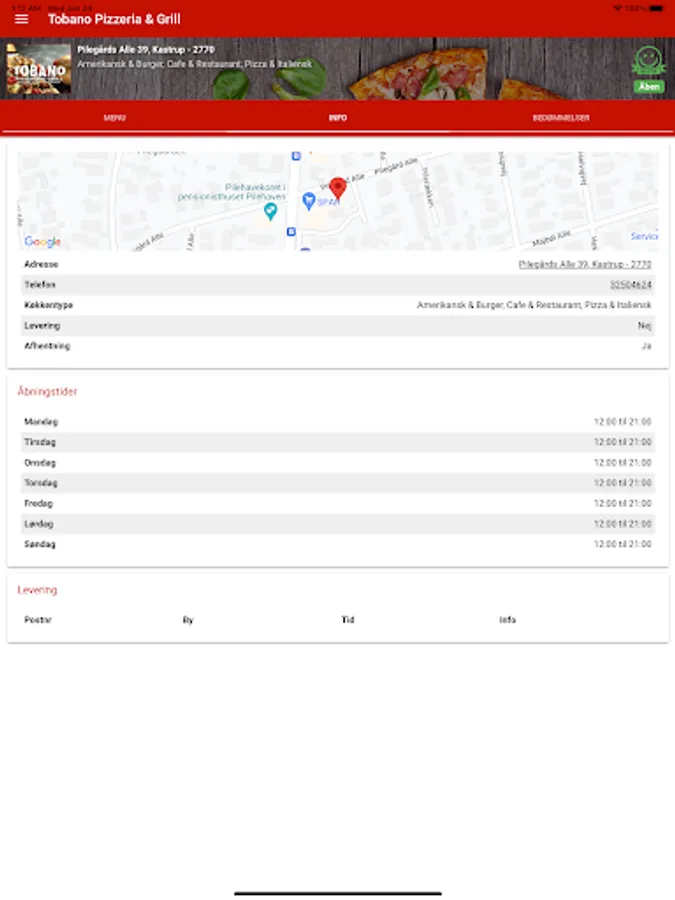675x900 pixels.
Task: Tap the Tobano restaurant logo thumbnail
Action: point(38,69)
